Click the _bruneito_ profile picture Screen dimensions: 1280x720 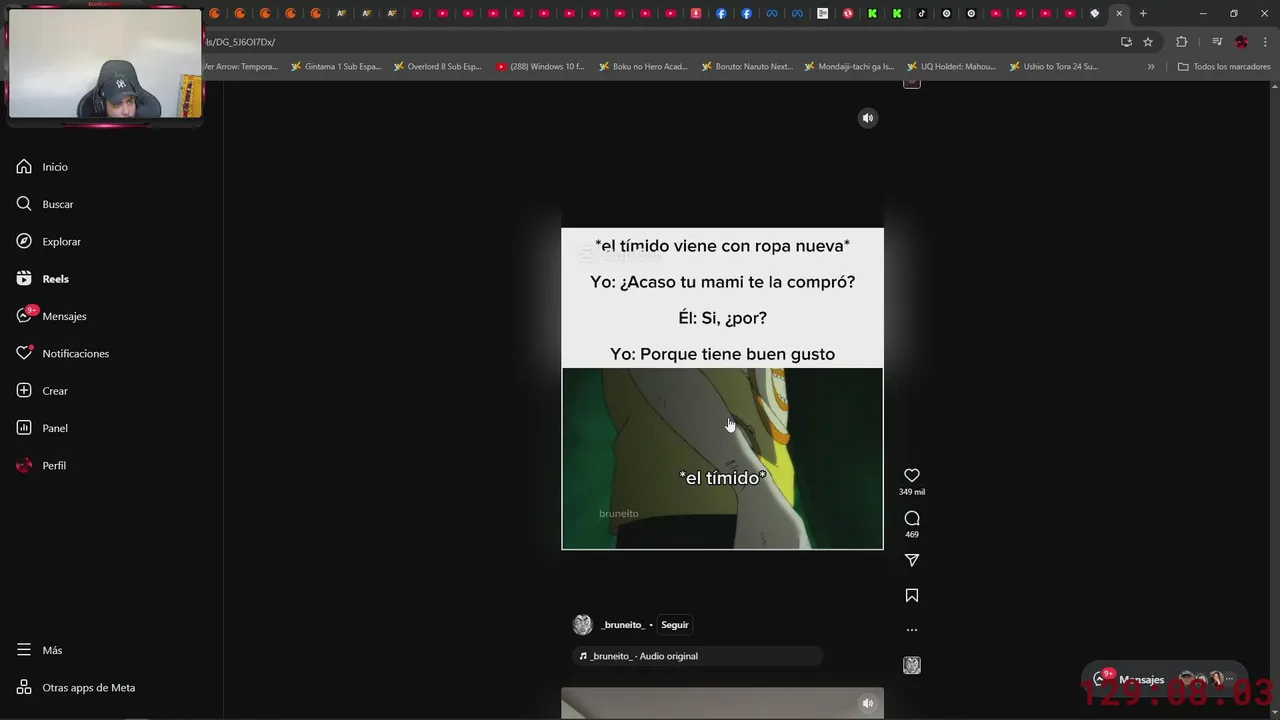582,625
